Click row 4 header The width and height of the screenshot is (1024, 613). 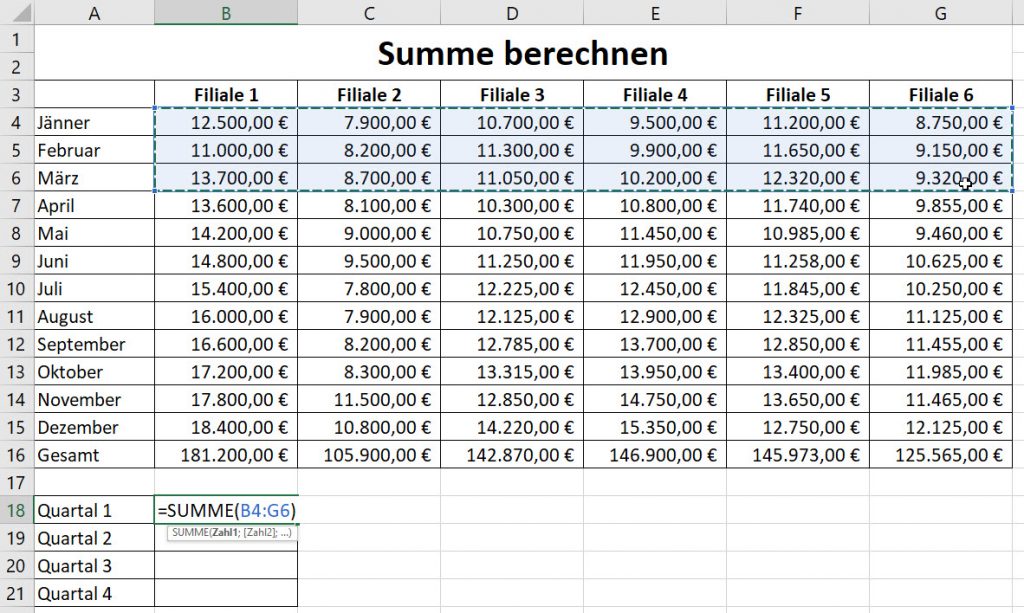[x=17, y=123]
